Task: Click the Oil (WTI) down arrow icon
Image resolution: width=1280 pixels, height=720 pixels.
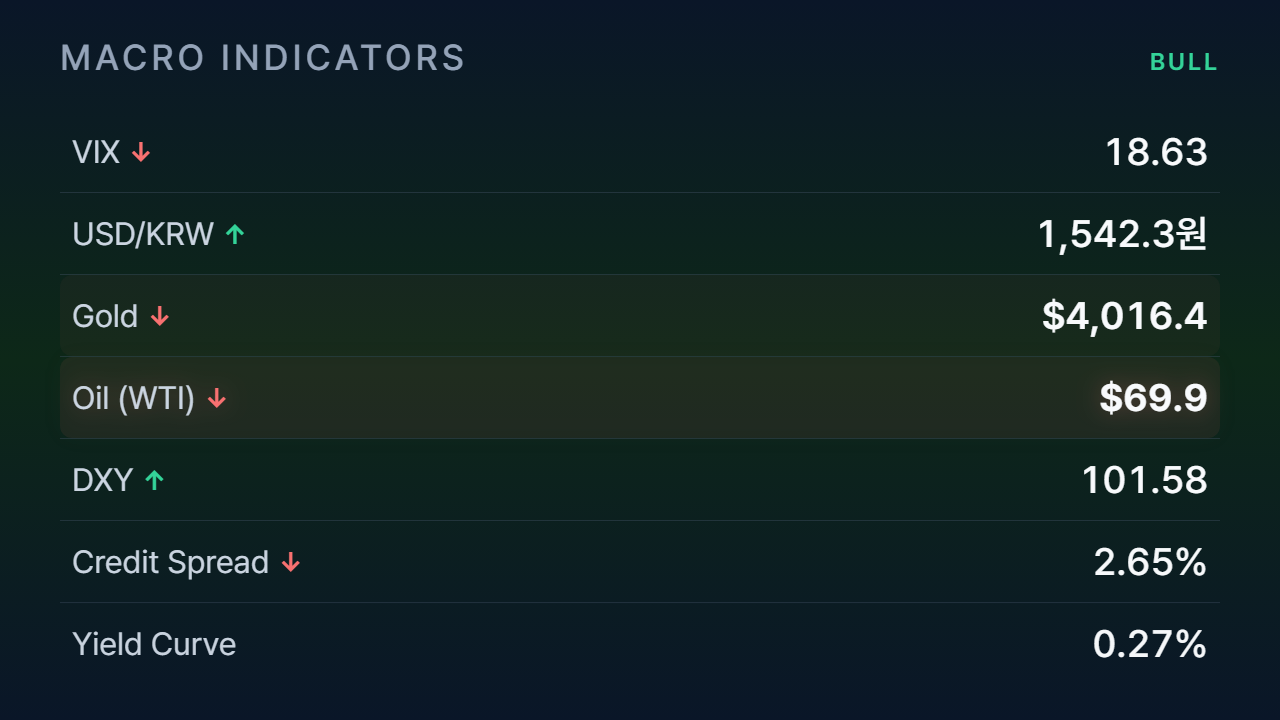Action: (217, 398)
